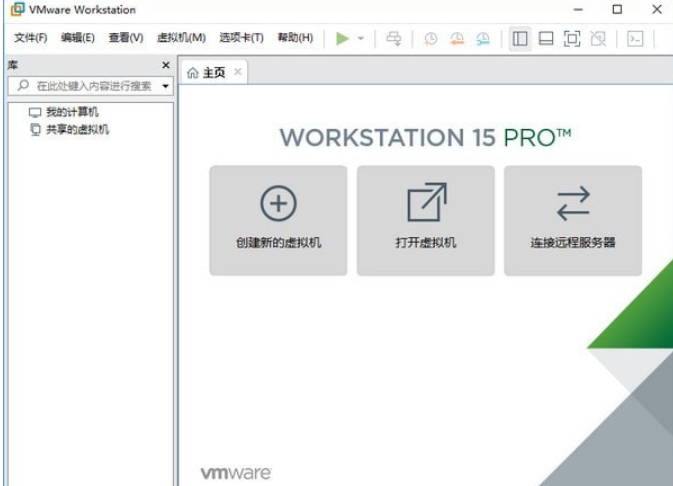Open the 编辑(E) menu
The height and width of the screenshot is (486, 673).
pos(78,38)
